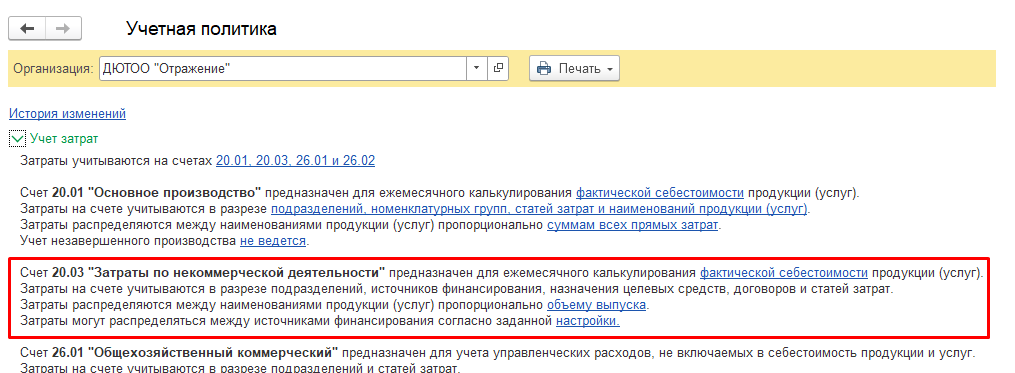Click the настройки link
This screenshot has width=1015, height=373.
[x=588, y=321]
